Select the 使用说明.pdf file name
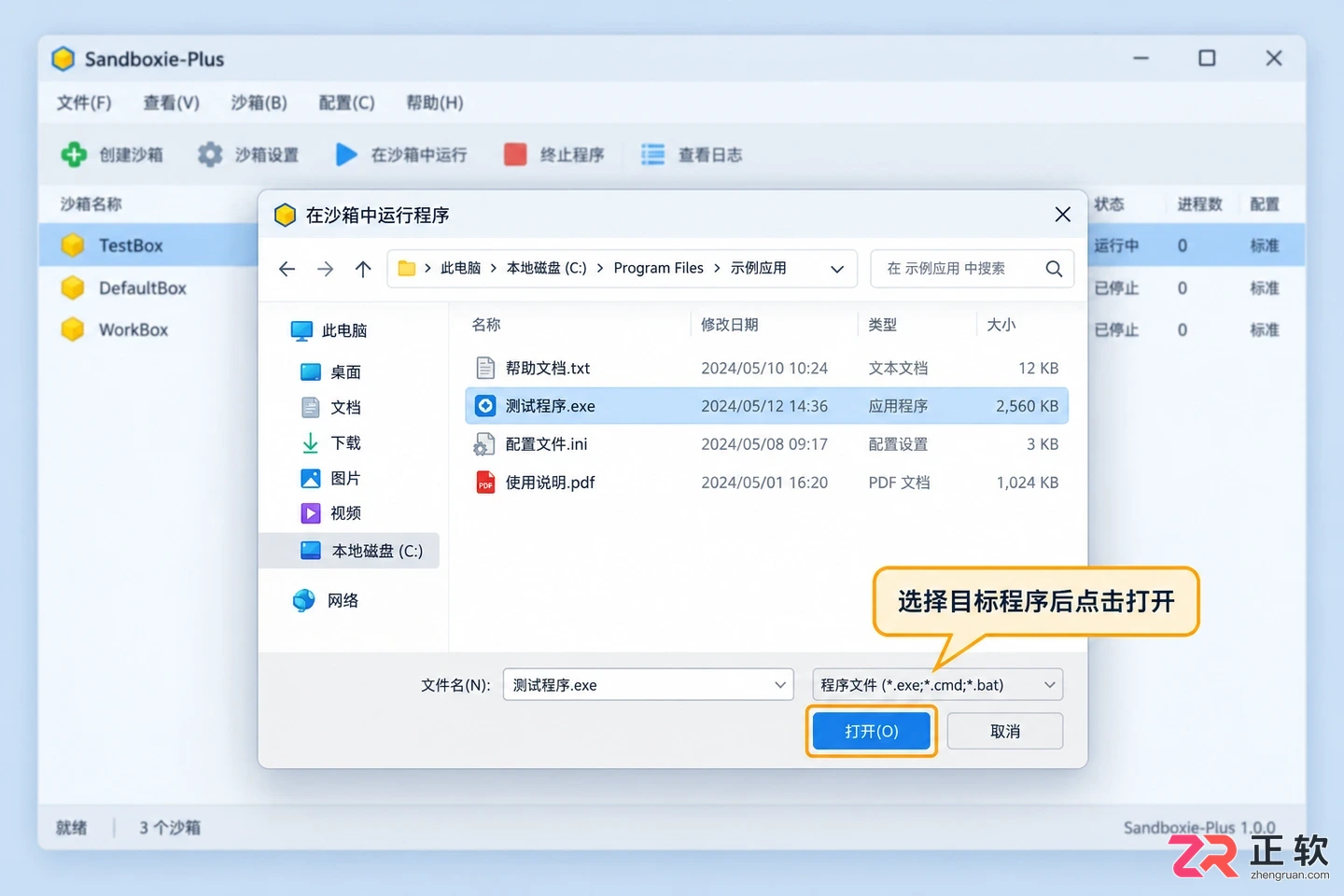 coord(550,483)
